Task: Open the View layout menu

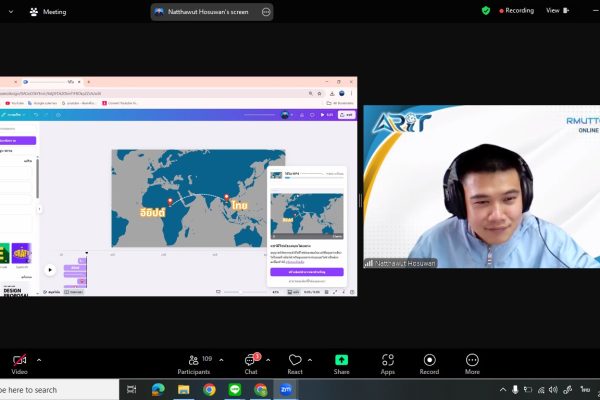Action: click(558, 11)
